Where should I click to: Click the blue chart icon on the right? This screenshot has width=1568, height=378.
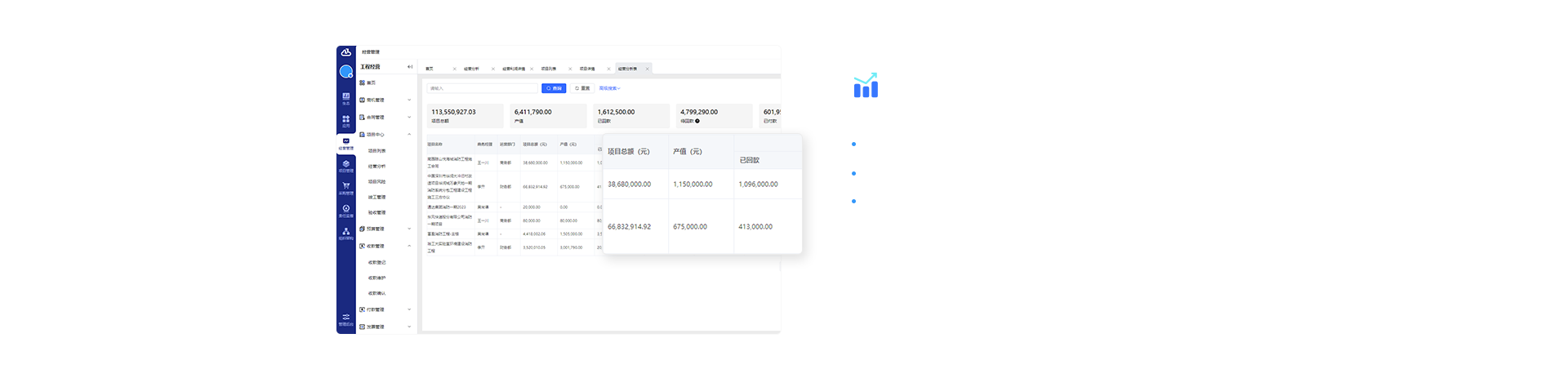[x=866, y=85]
